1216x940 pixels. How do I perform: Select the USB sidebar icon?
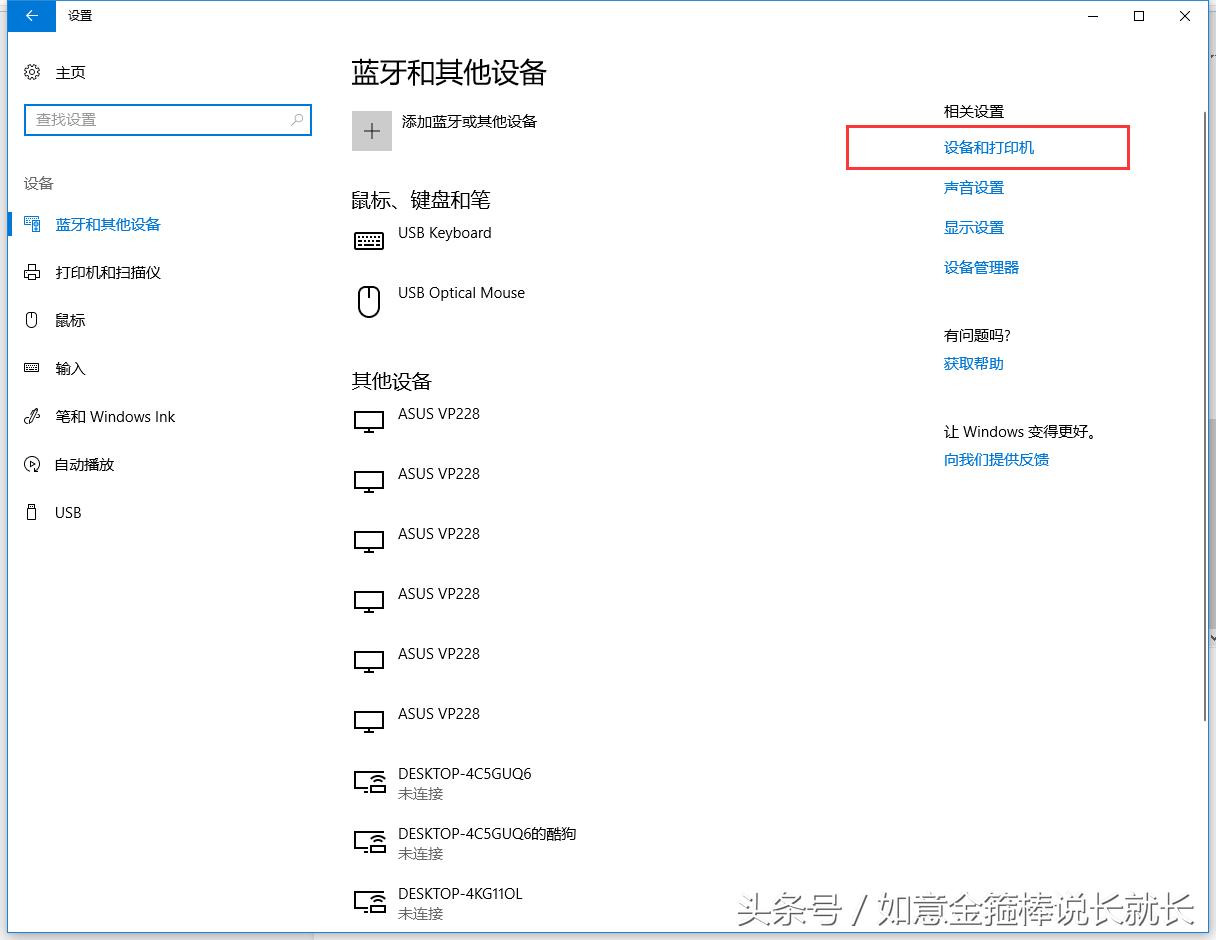31,512
